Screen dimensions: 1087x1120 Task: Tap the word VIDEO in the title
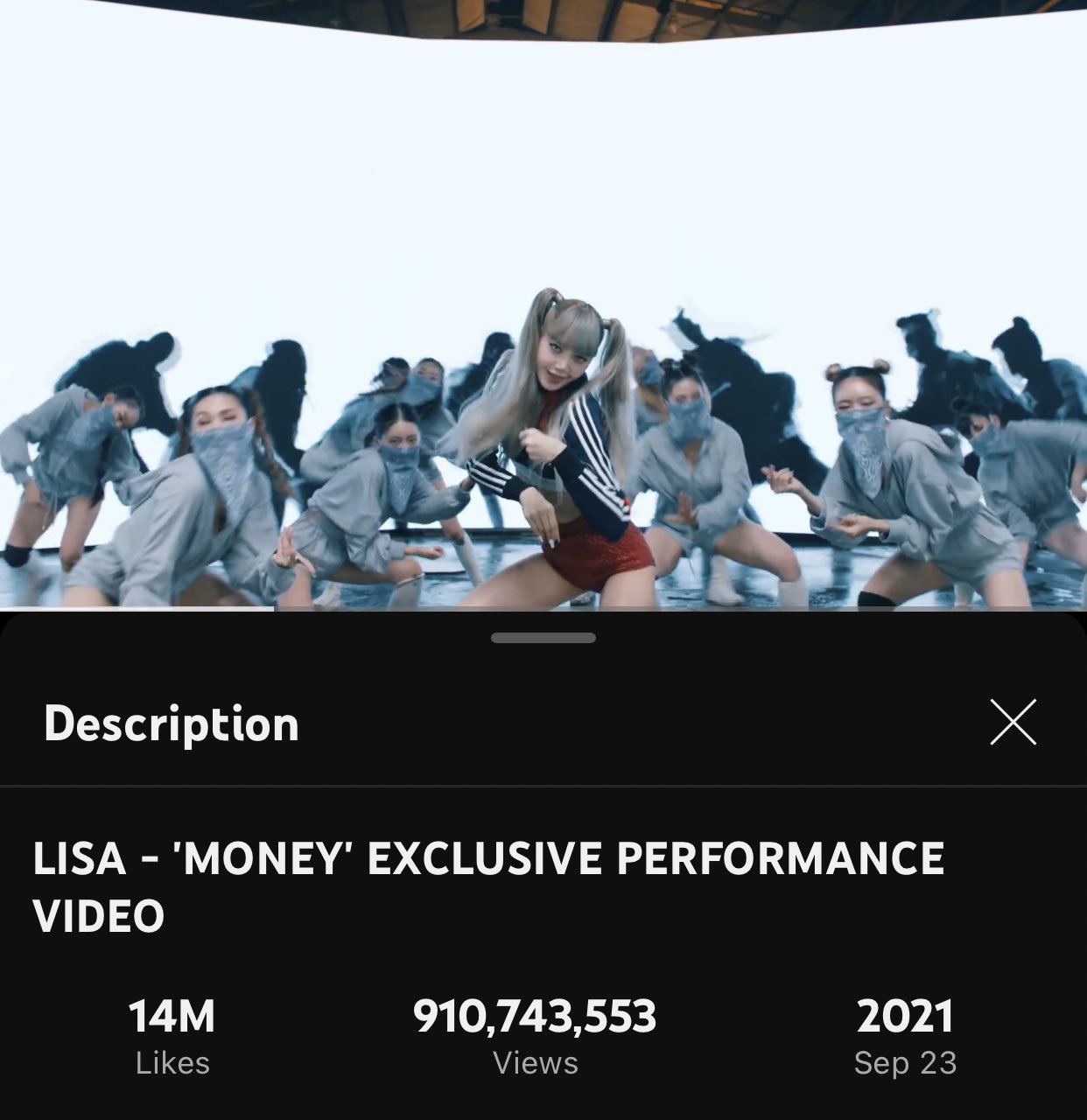(99, 916)
